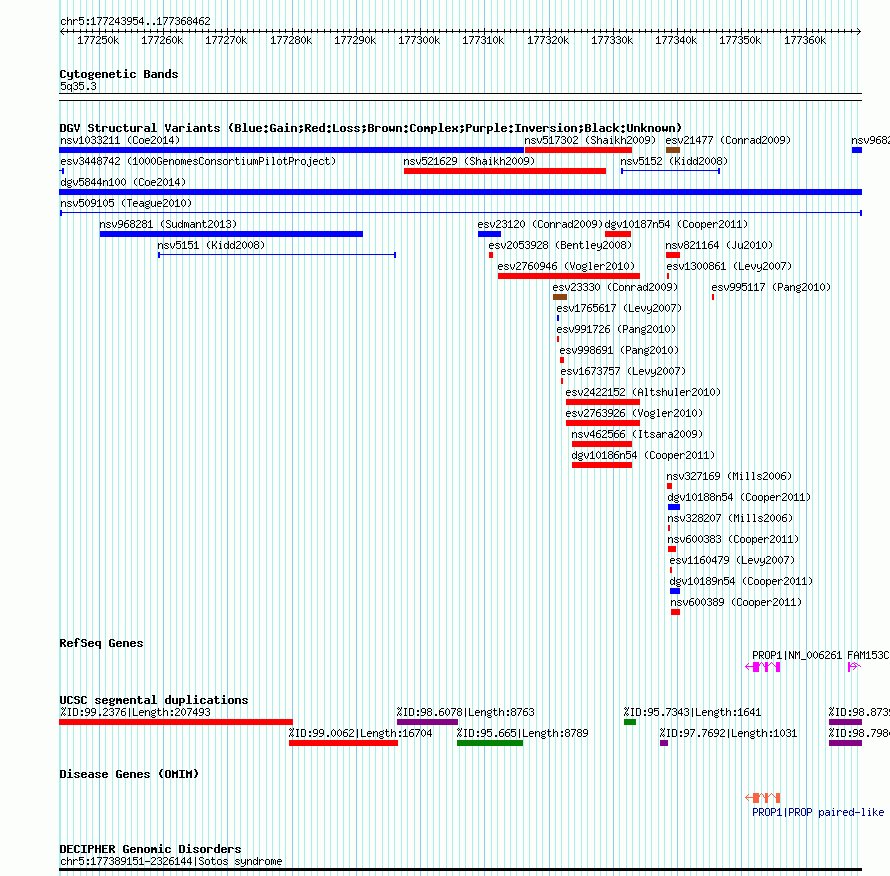
Task: Click the dgv10189n54 (Cooper2011) variant label
Action: pos(741,581)
